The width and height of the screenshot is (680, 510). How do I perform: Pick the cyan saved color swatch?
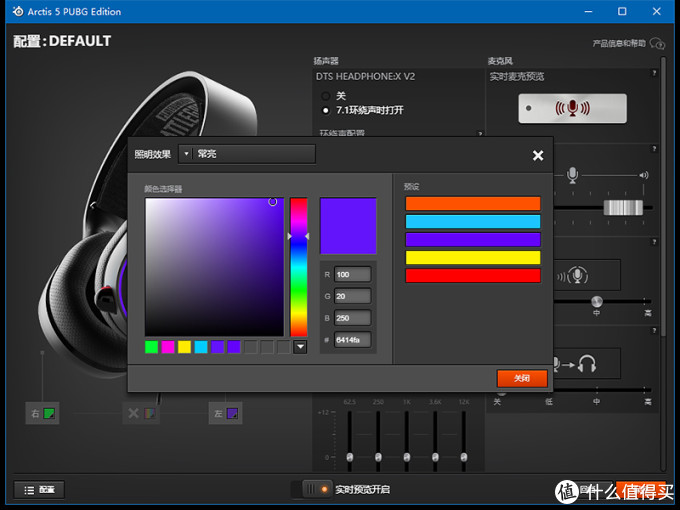pos(201,347)
